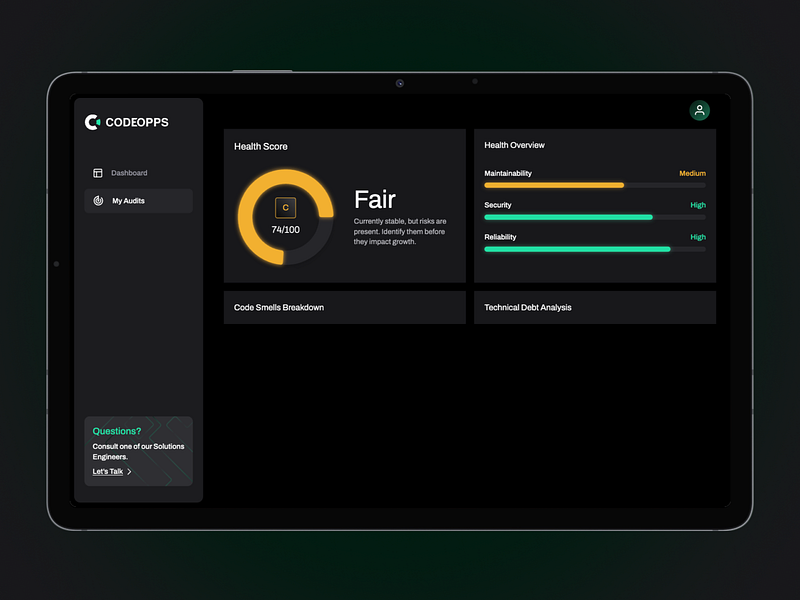Click the 74/100 score value

(x=286, y=230)
